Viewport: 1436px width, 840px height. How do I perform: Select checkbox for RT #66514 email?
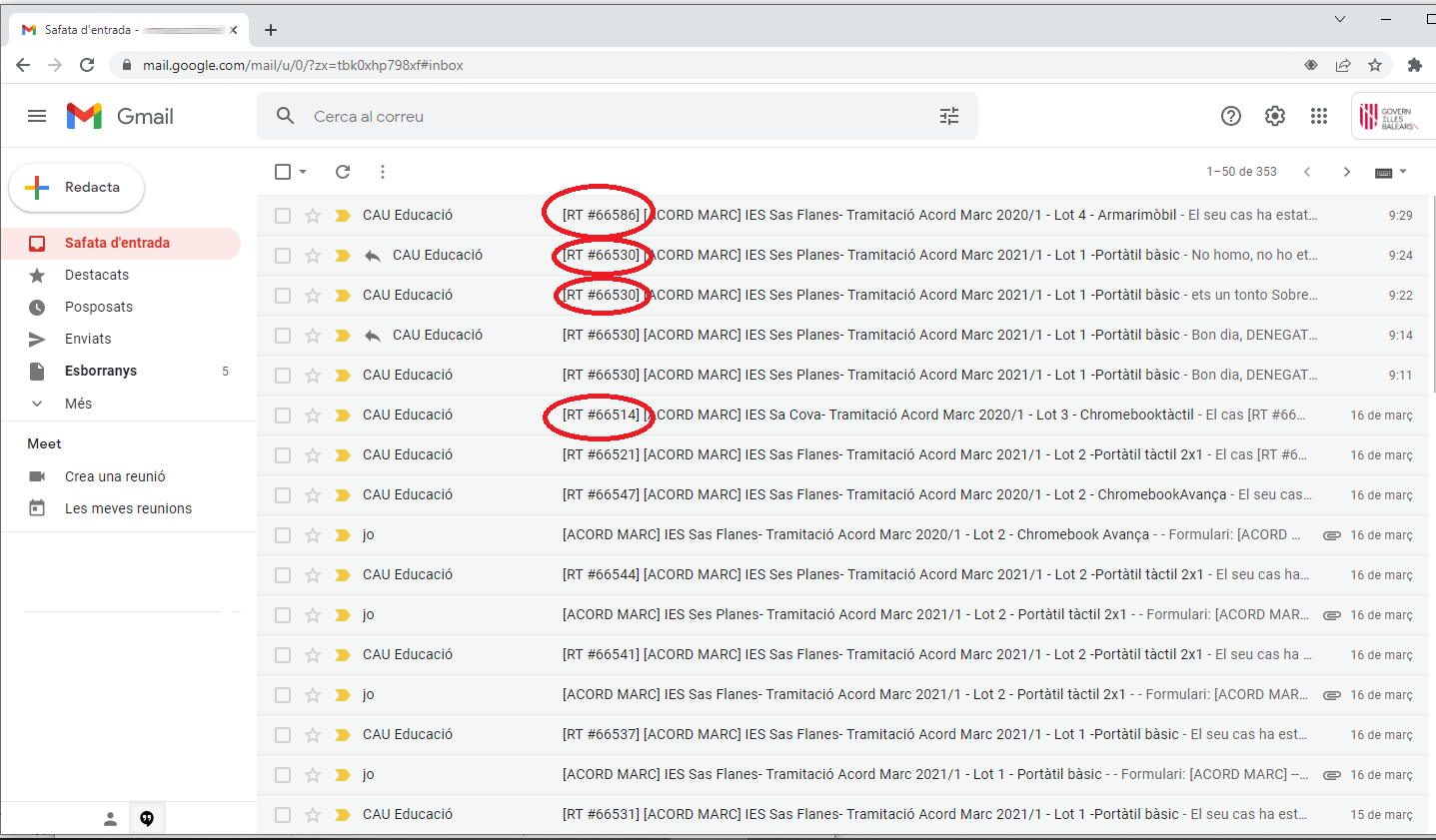coord(283,416)
